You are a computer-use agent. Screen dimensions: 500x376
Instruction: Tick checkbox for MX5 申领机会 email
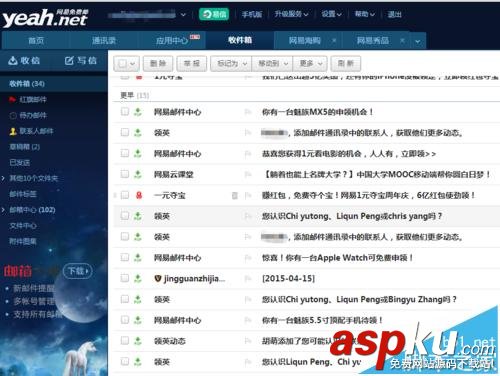[x=125, y=111]
